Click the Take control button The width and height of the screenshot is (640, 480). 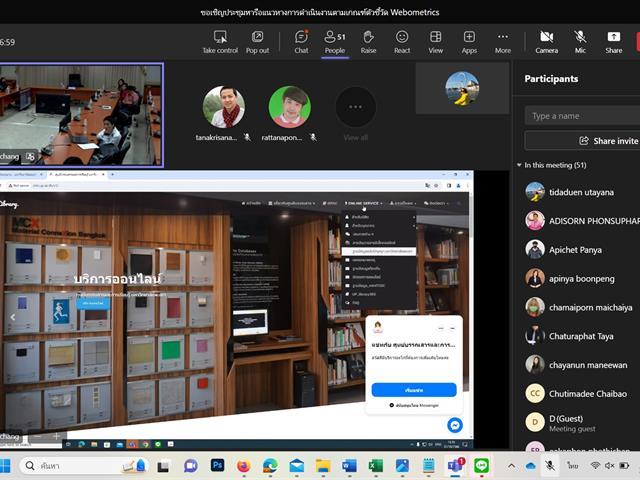coord(220,42)
